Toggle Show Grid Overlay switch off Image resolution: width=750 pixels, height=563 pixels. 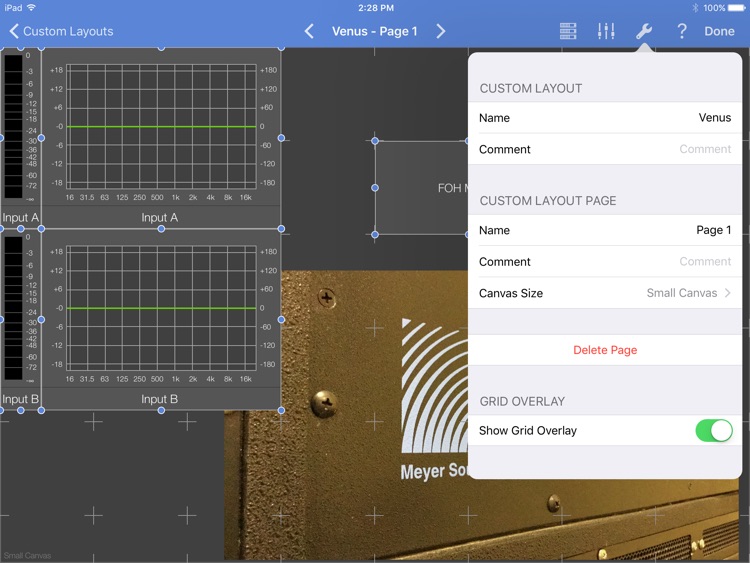(714, 431)
